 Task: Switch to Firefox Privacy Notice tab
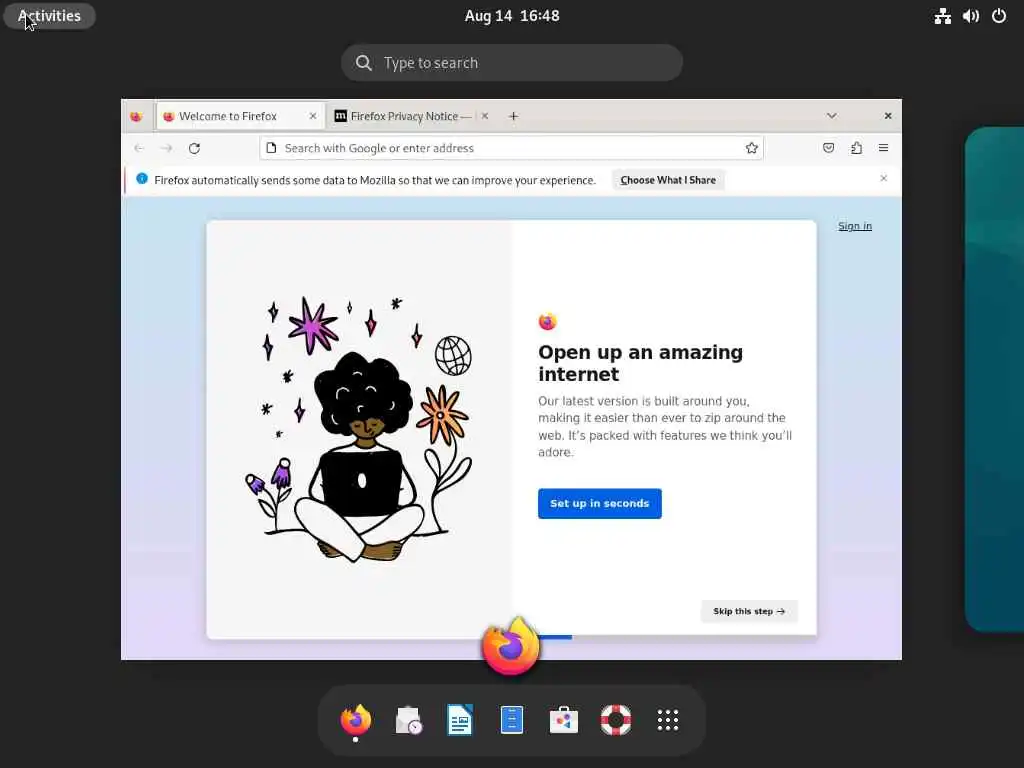click(411, 116)
